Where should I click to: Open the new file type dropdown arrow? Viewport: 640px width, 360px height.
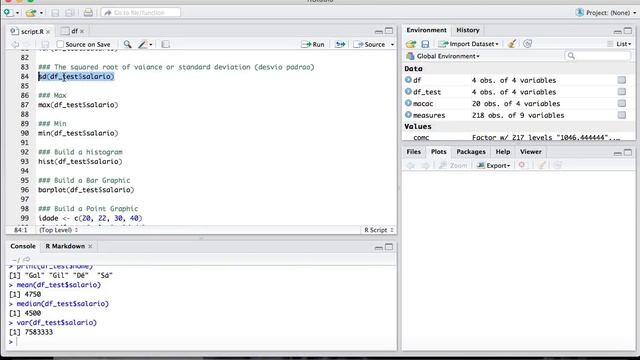tap(17, 13)
